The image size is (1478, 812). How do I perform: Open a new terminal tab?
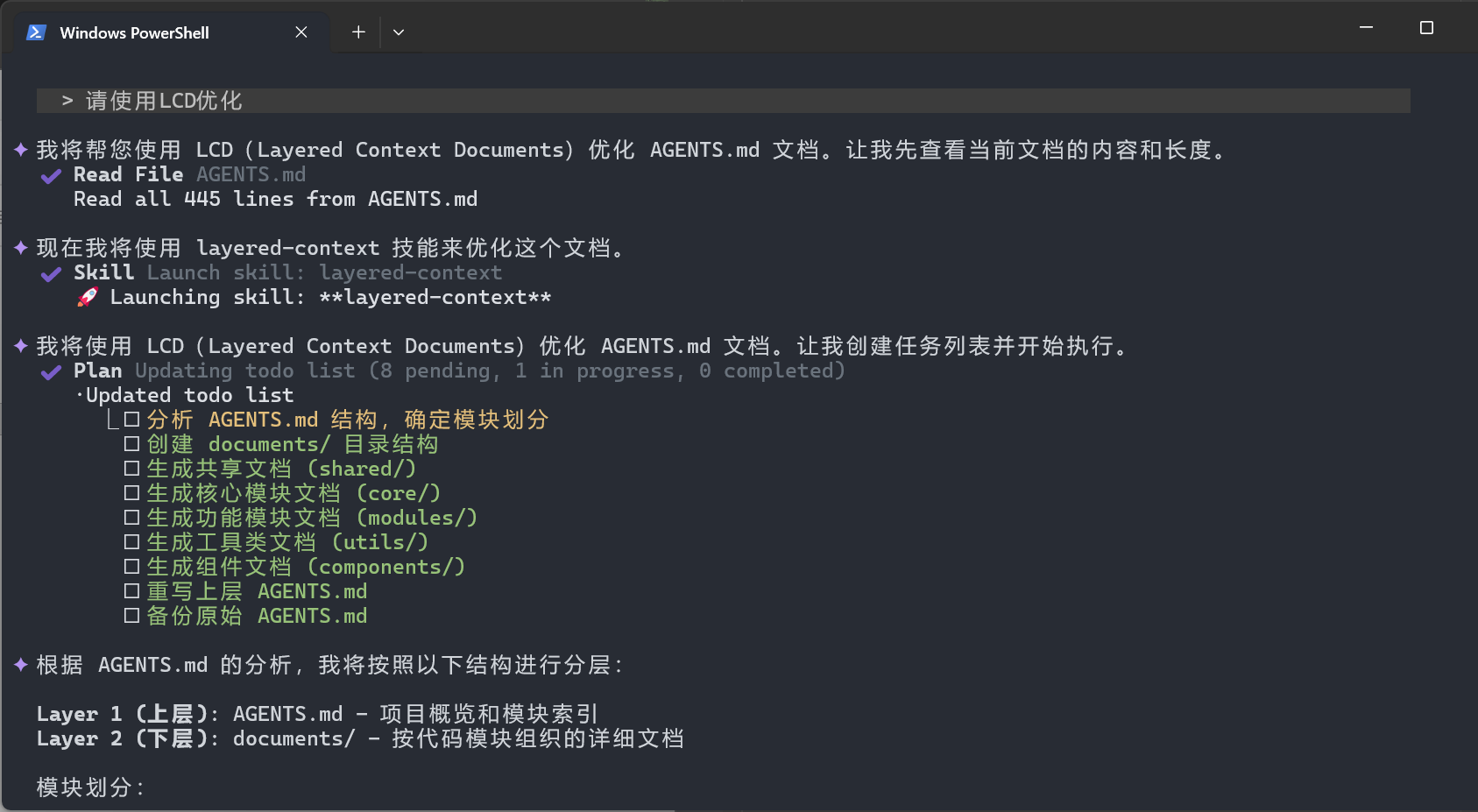pos(358,32)
